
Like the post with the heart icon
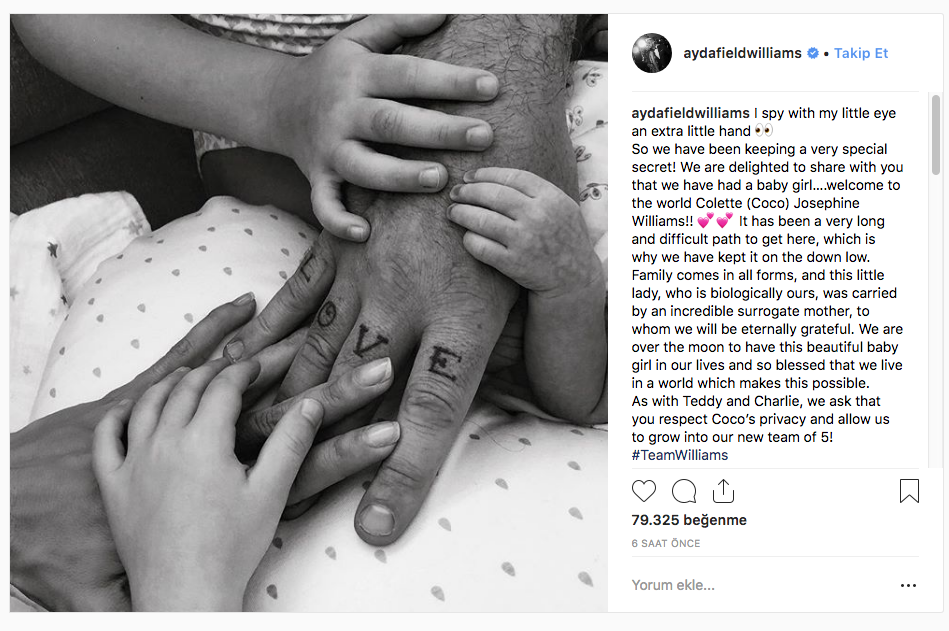[643, 491]
